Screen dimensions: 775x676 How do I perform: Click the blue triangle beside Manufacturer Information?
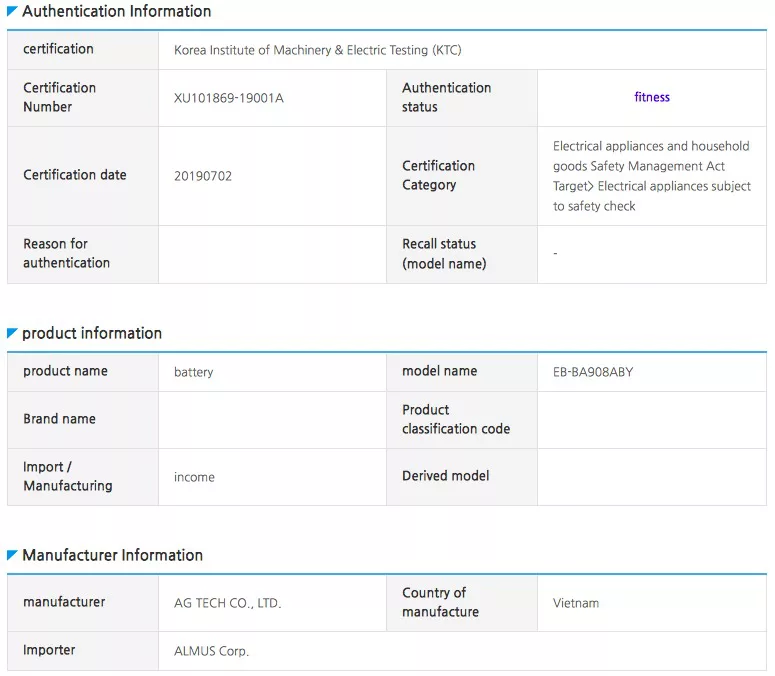pyautogui.click(x=12, y=555)
